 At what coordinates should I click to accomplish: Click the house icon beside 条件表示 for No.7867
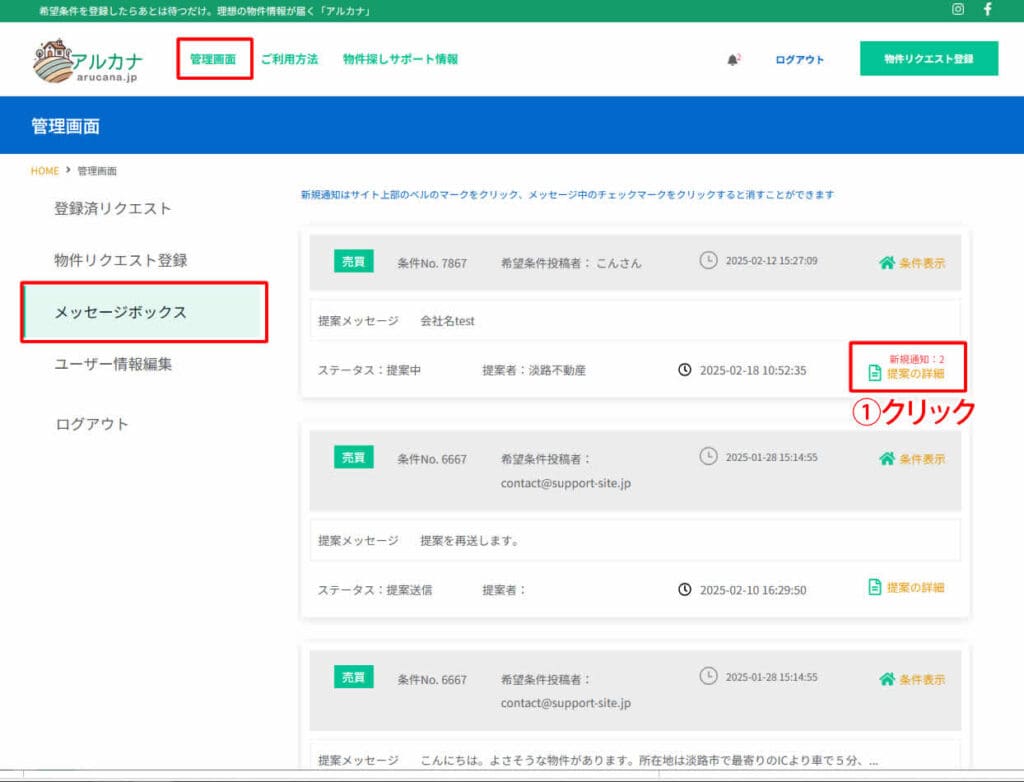pos(888,262)
